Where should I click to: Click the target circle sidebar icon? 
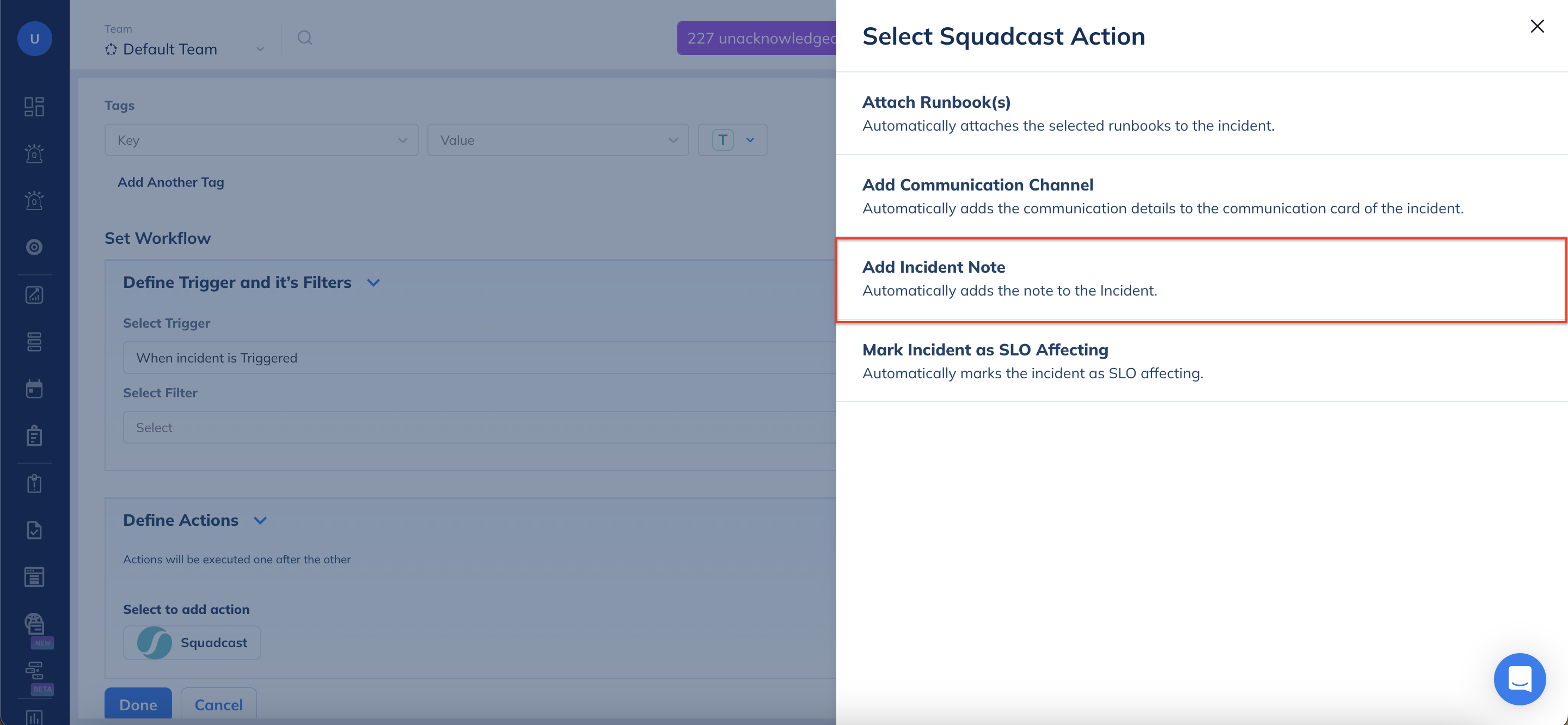click(x=34, y=247)
